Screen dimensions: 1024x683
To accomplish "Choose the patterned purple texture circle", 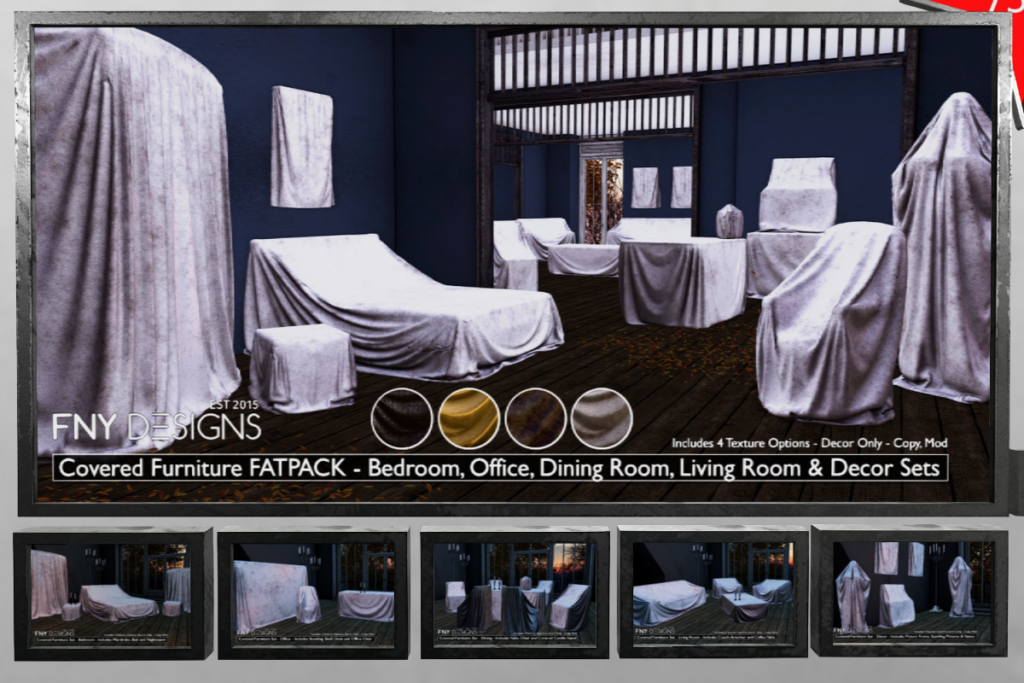I will point(535,418).
